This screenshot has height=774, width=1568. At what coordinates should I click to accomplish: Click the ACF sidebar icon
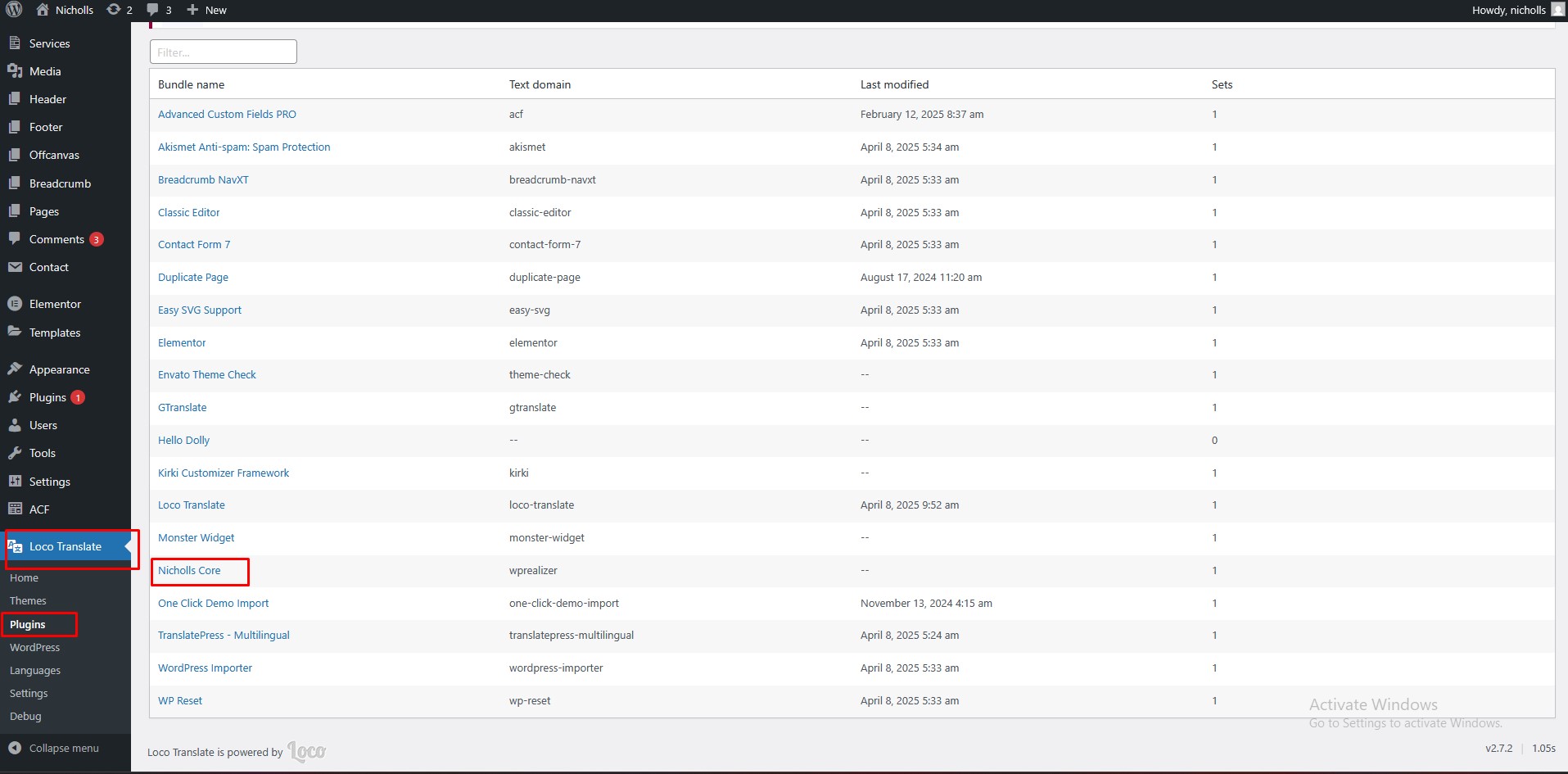click(x=15, y=509)
